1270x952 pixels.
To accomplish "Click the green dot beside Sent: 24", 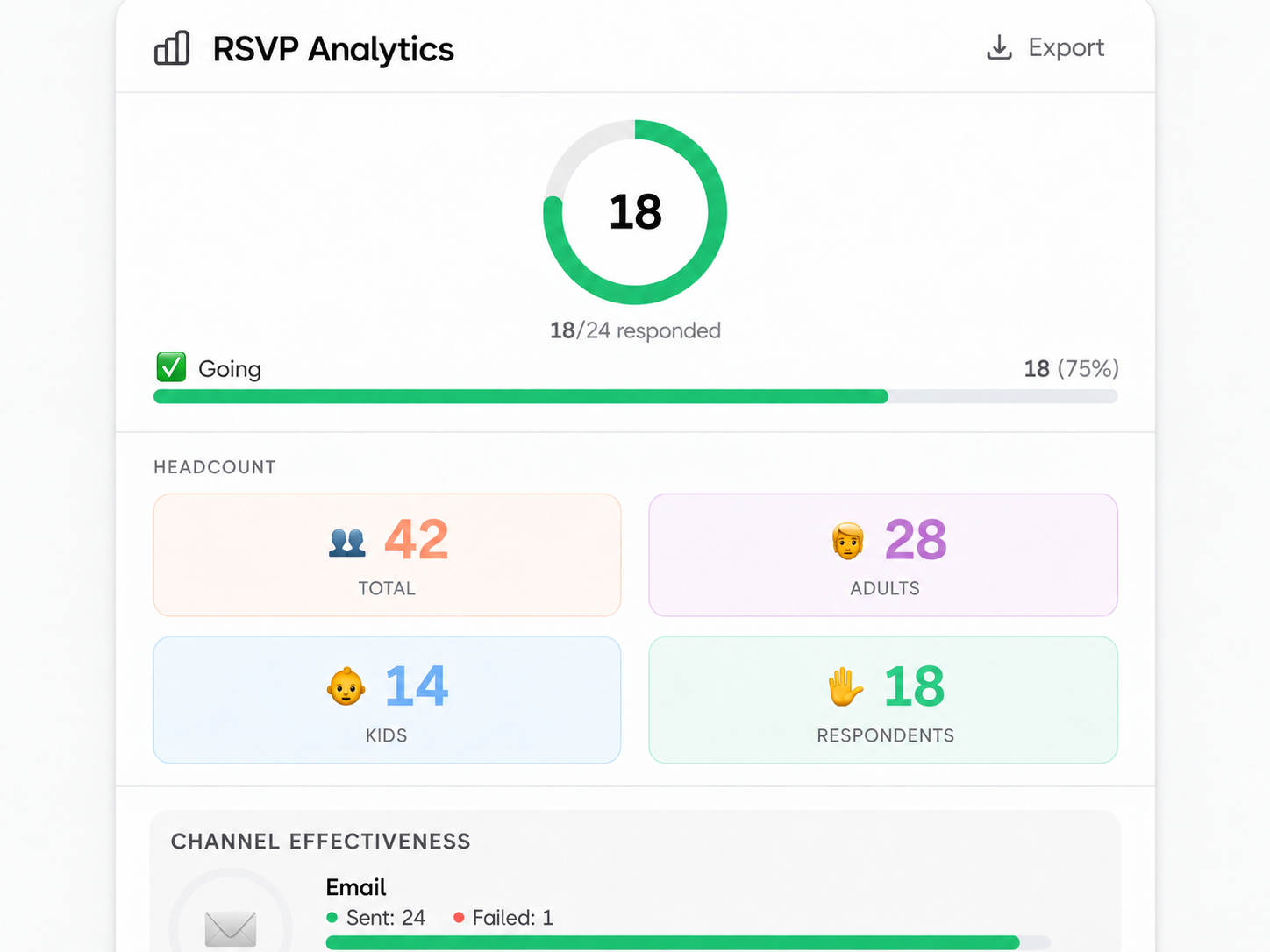I will pos(332,918).
